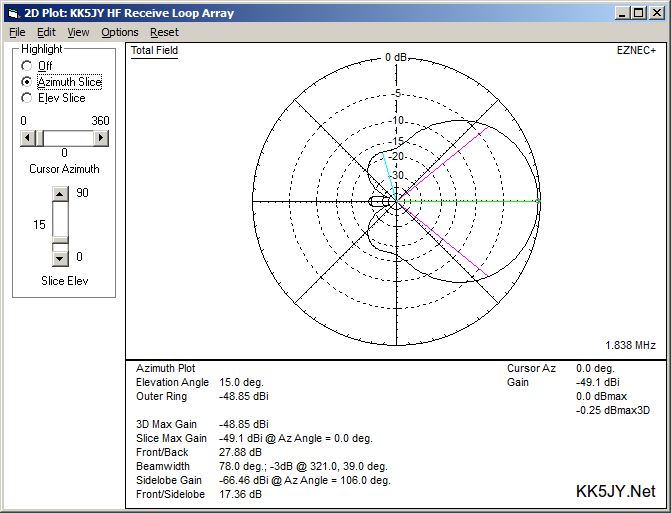The width and height of the screenshot is (671, 513).
Task: Click the 1.838 MHz frequency label
Action: click(630, 345)
